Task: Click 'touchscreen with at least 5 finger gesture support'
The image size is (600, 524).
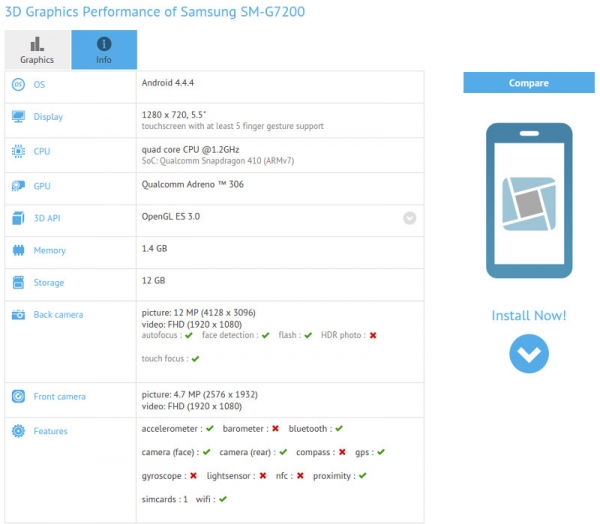Action: click(233, 126)
